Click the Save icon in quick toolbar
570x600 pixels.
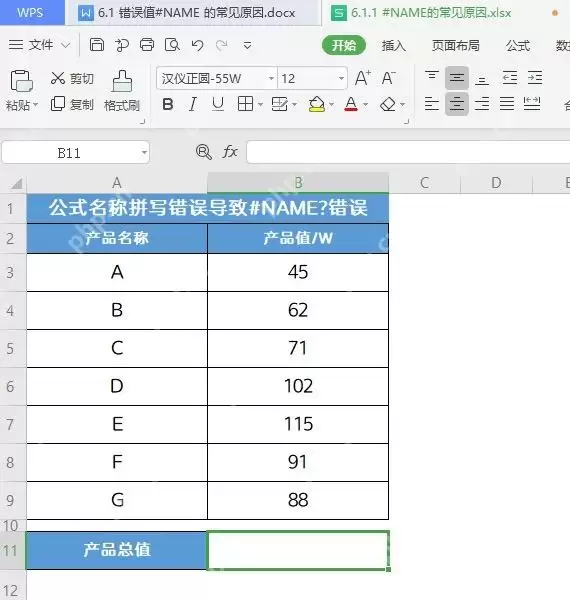(x=97, y=45)
